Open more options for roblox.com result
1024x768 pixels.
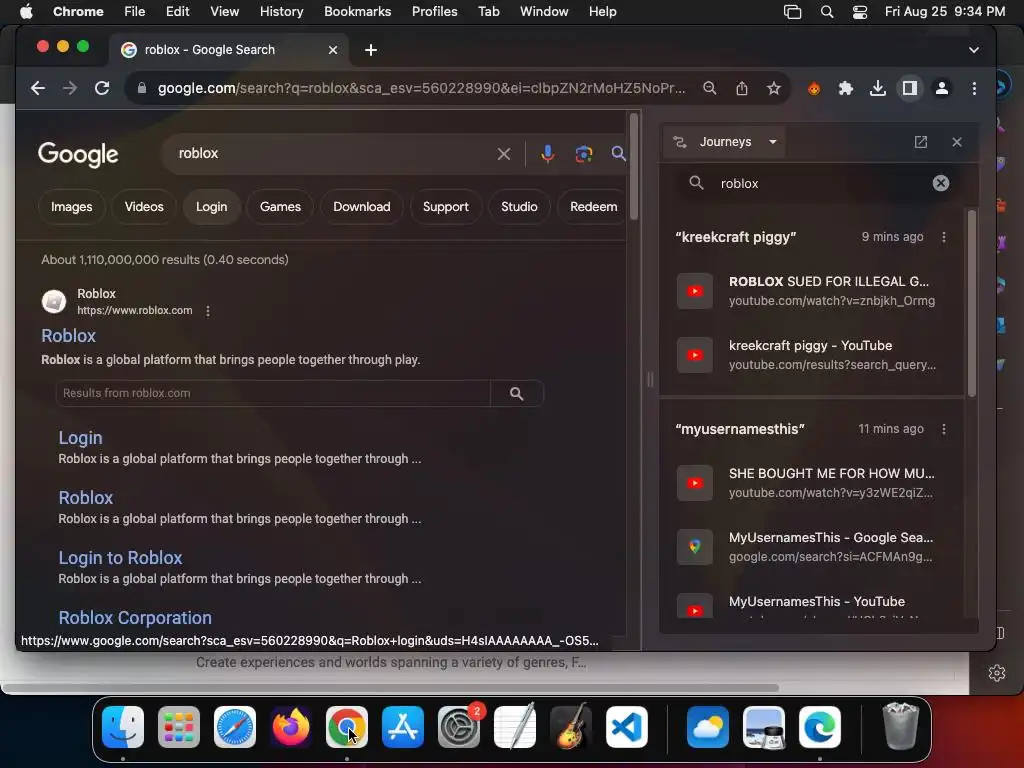point(208,311)
